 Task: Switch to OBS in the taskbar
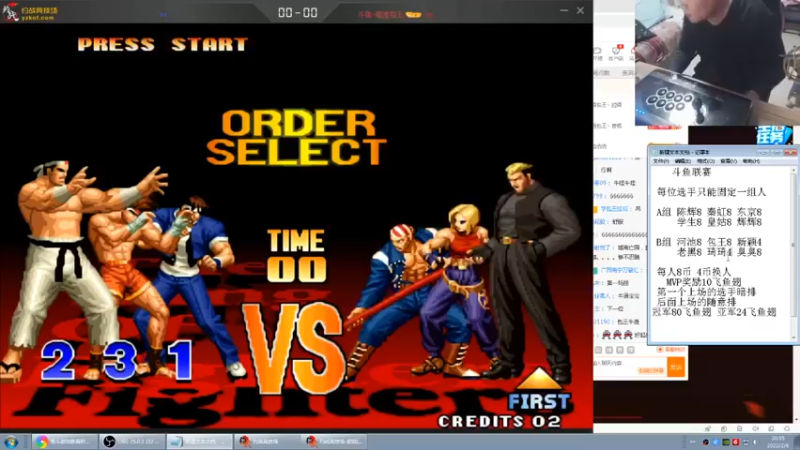pyautogui.click(x=132, y=442)
